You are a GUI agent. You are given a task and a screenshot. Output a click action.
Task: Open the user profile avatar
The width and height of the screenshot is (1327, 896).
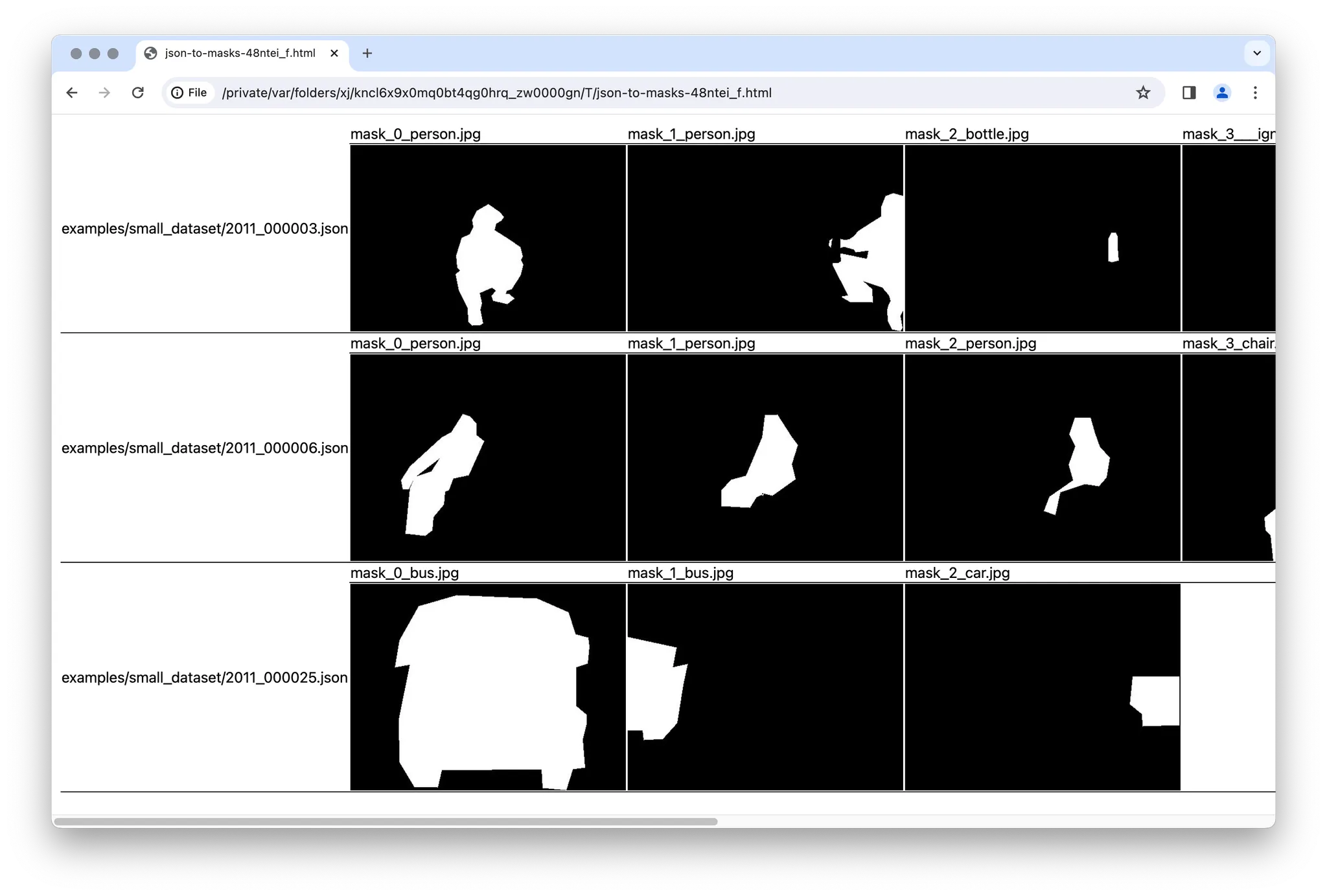1221,93
